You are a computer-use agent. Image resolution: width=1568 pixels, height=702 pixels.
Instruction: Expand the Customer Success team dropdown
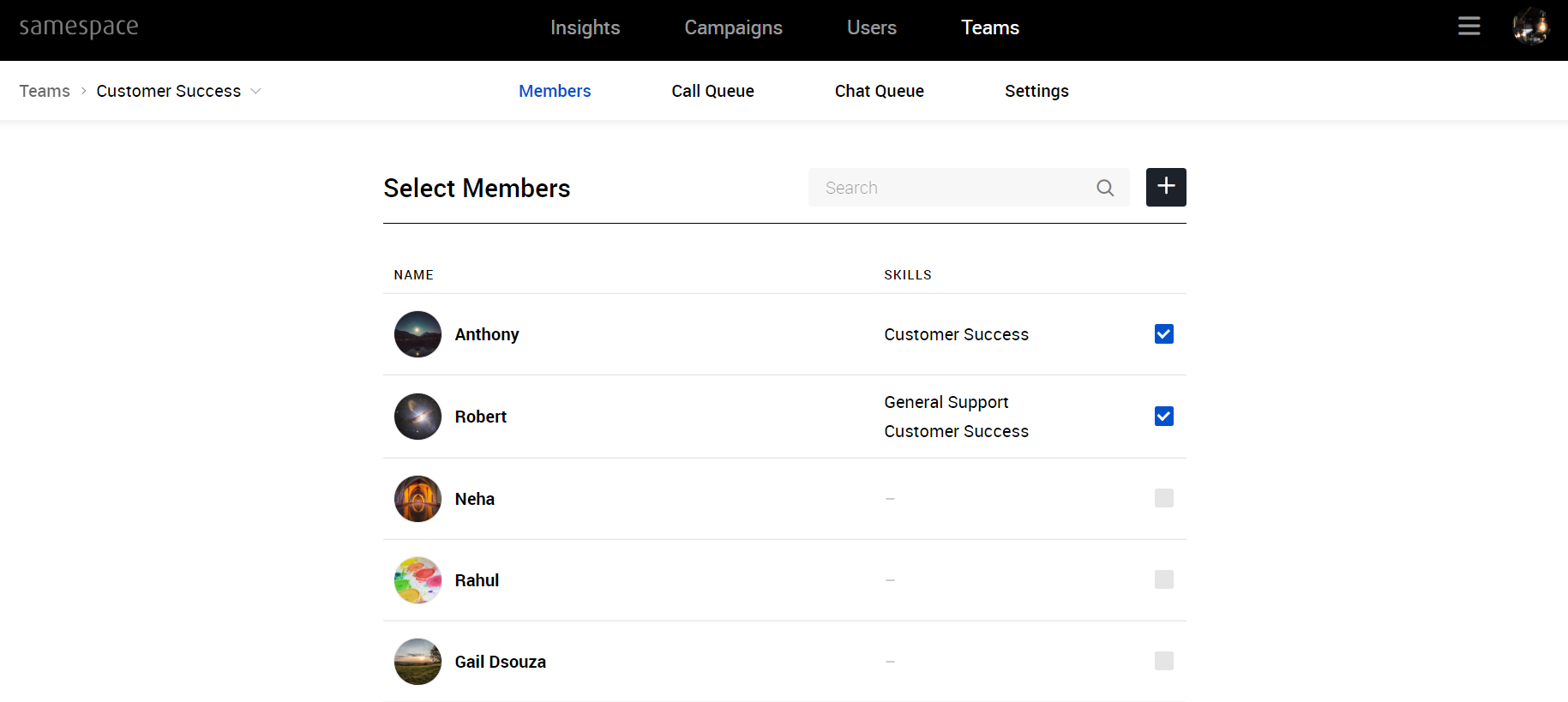point(255,91)
